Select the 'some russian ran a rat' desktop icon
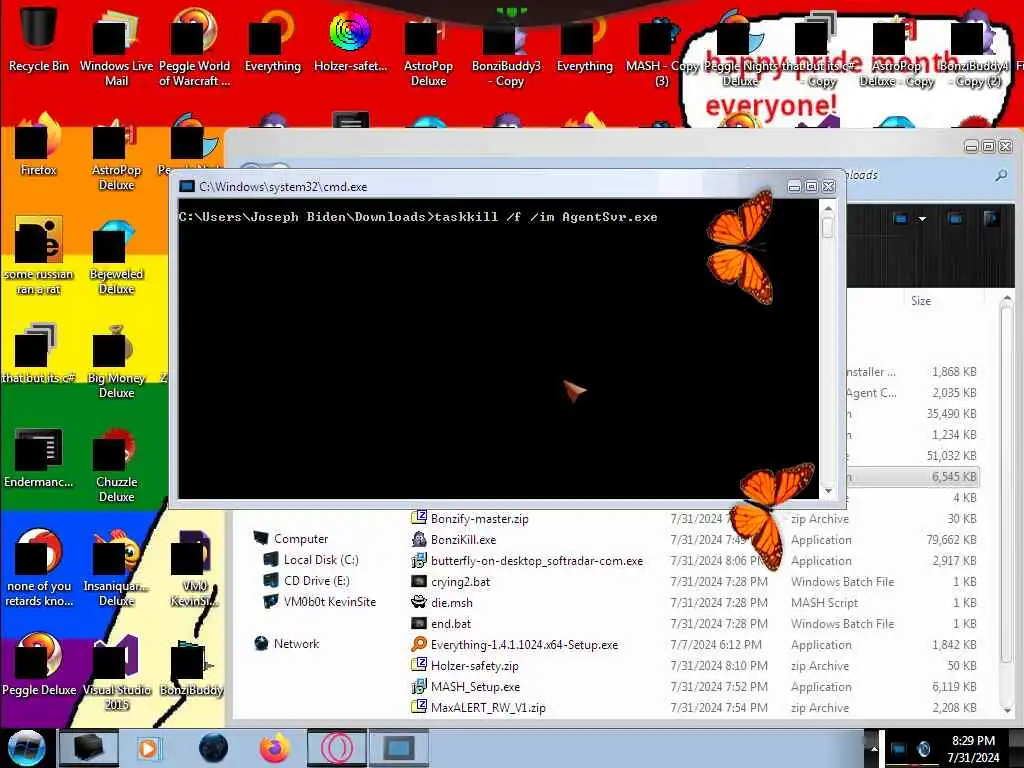The width and height of the screenshot is (1024, 768). [39, 256]
